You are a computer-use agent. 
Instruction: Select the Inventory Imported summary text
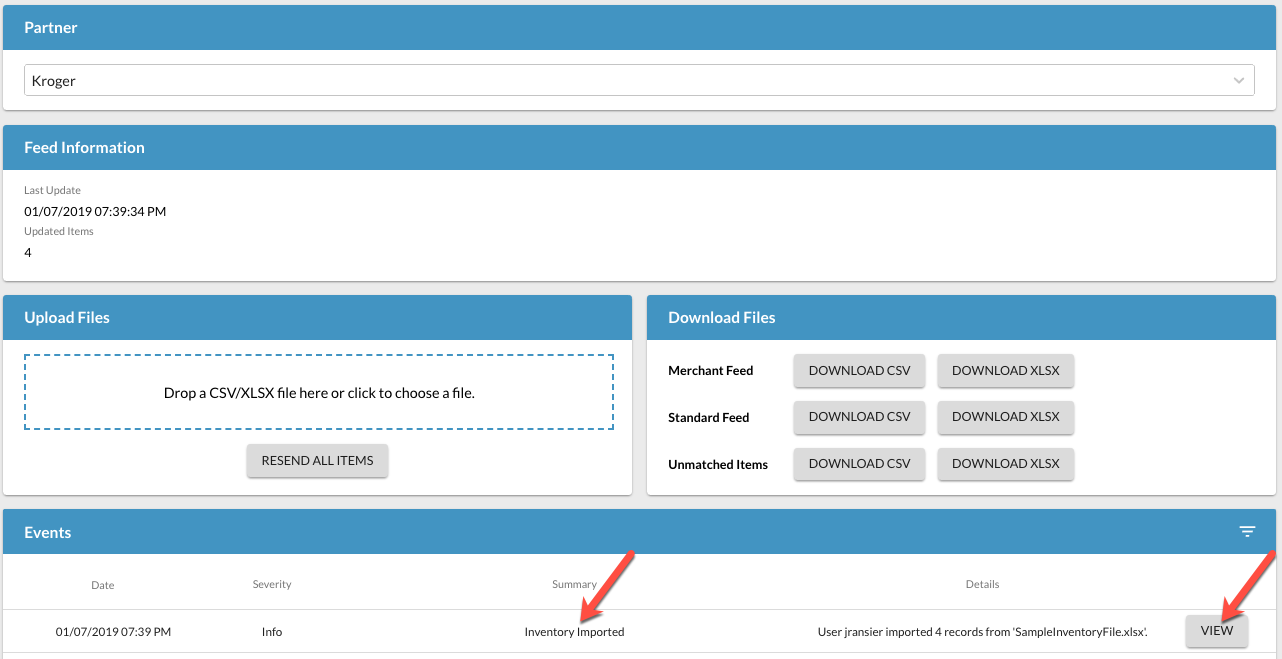[574, 632]
